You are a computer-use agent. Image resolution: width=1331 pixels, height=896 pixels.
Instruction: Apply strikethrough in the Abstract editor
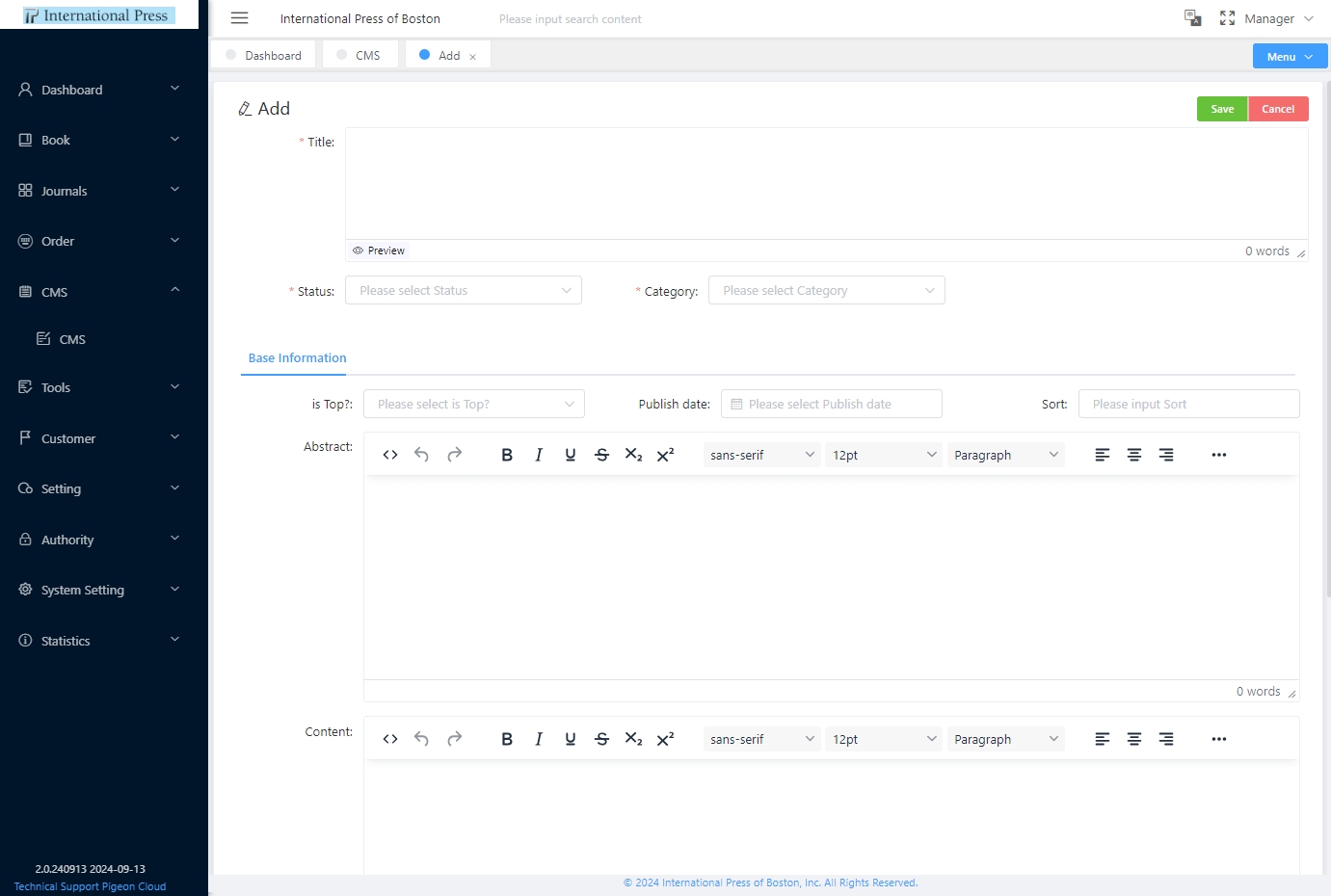[601, 455]
